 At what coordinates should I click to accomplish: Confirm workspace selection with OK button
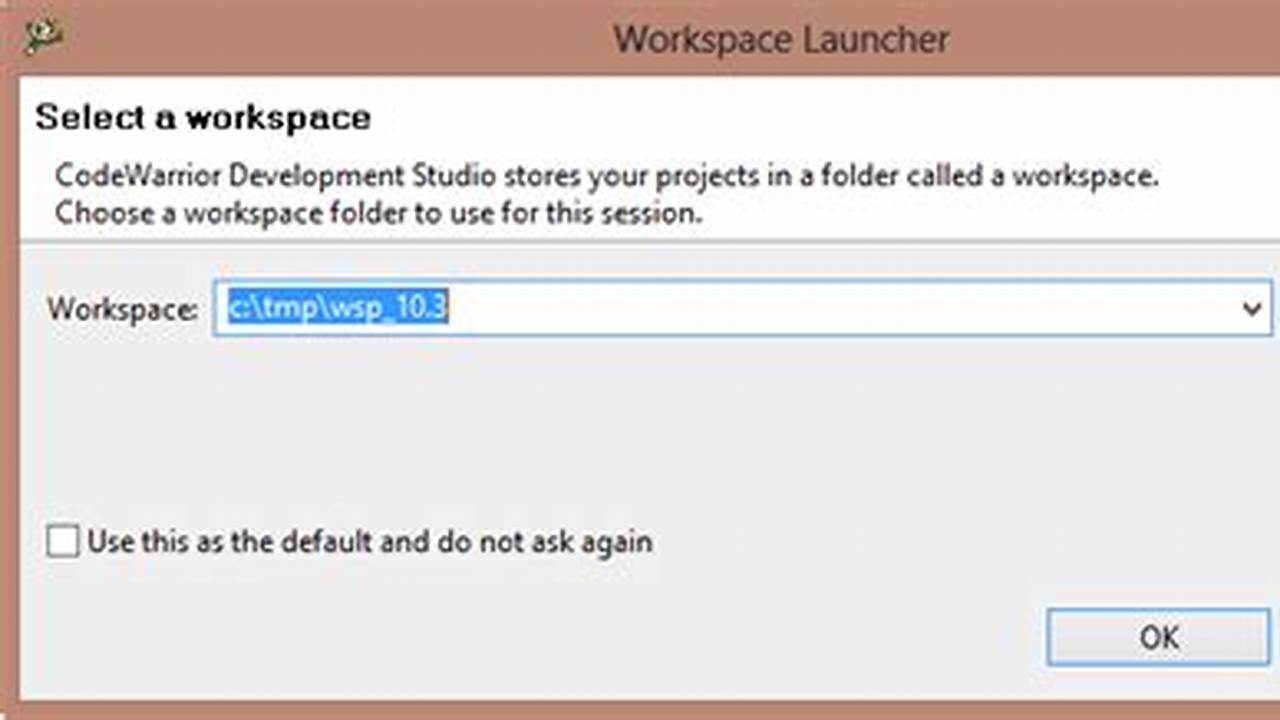tap(1157, 637)
